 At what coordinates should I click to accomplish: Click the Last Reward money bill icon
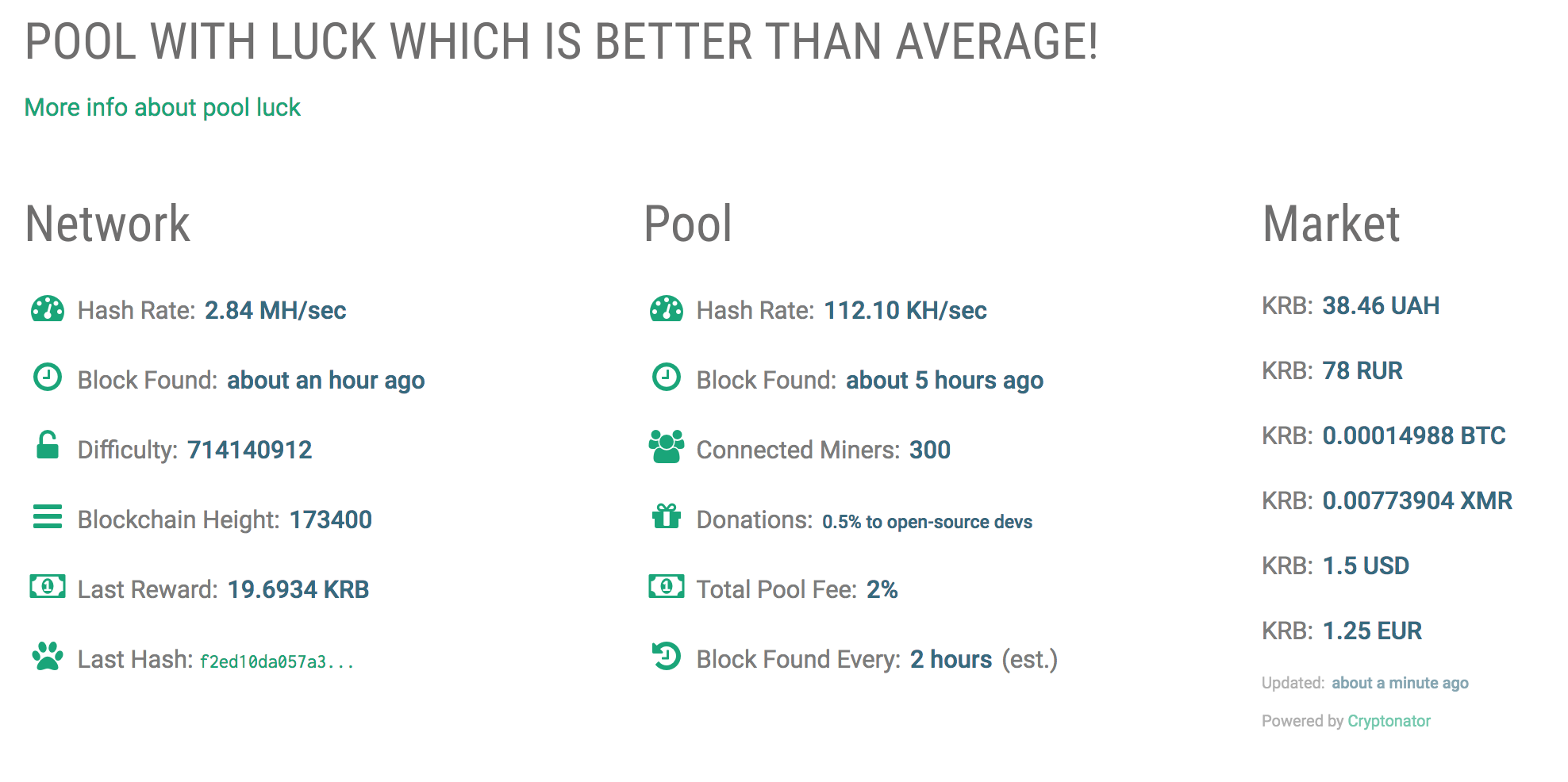pyautogui.click(x=48, y=586)
